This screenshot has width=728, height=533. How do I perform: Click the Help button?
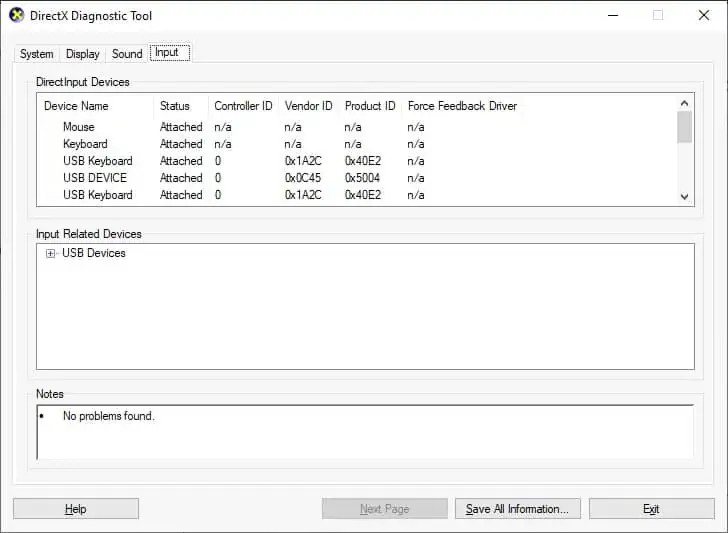(76, 509)
